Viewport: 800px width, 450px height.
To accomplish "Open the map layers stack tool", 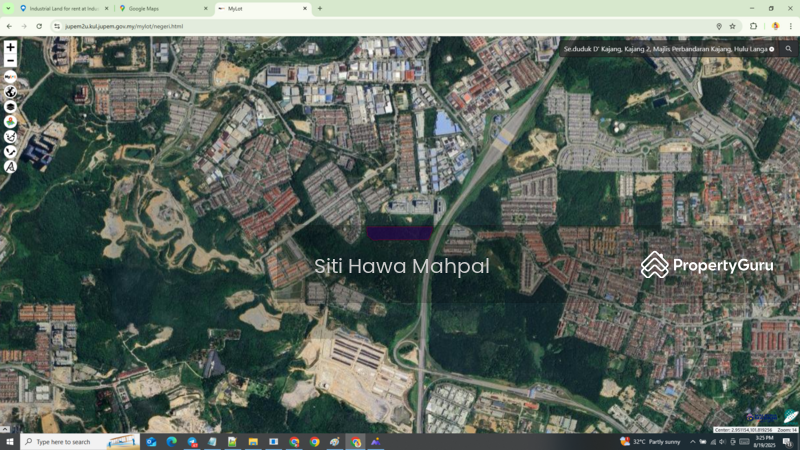I will tap(10, 107).
